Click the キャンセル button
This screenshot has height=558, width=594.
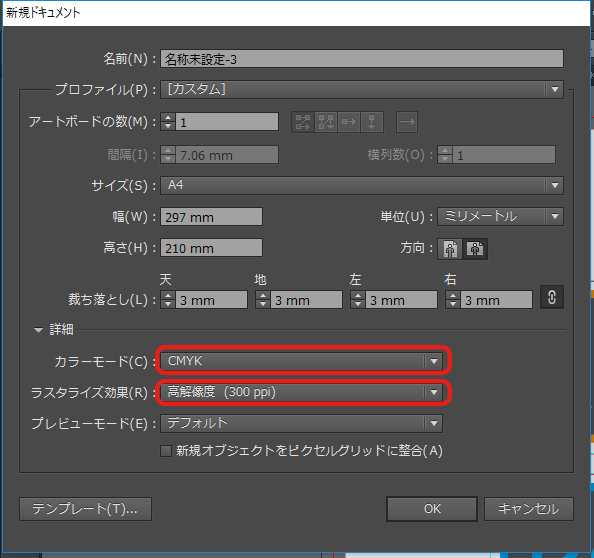tap(529, 509)
